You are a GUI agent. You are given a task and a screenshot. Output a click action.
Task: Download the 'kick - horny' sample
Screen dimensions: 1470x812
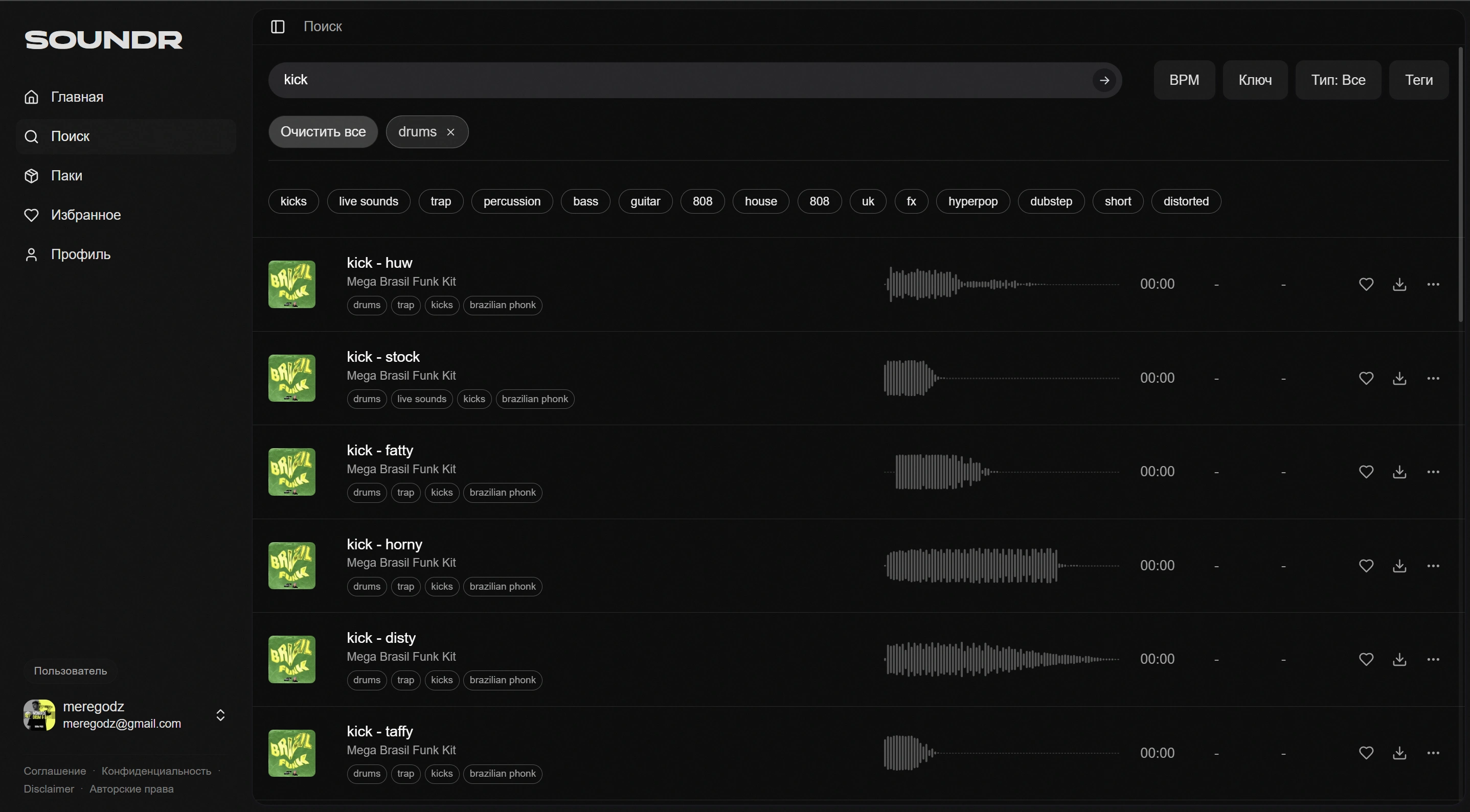coord(1399,566)
